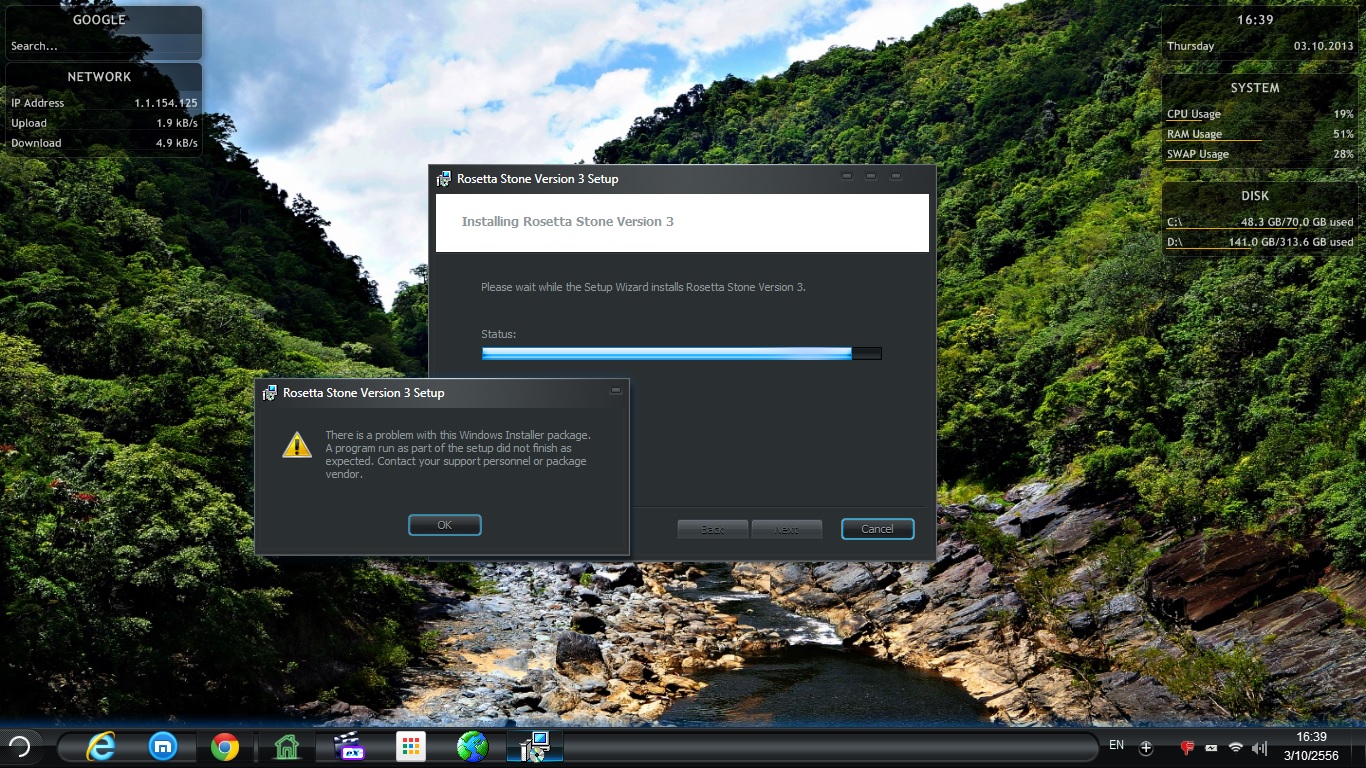Click the "Installing Rosetta Stone Version 3" heading

click(x=568, y=222)
